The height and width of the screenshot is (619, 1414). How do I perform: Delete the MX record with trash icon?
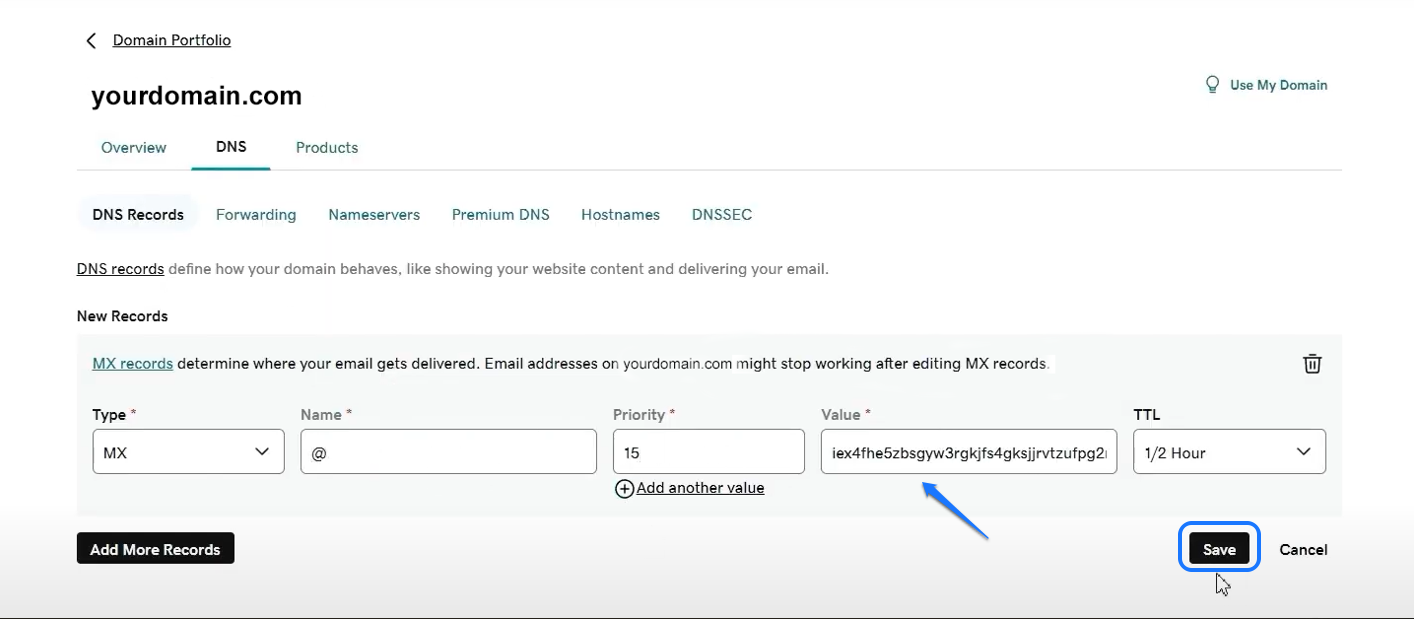pyautogui.click(x=1312, y=364)
